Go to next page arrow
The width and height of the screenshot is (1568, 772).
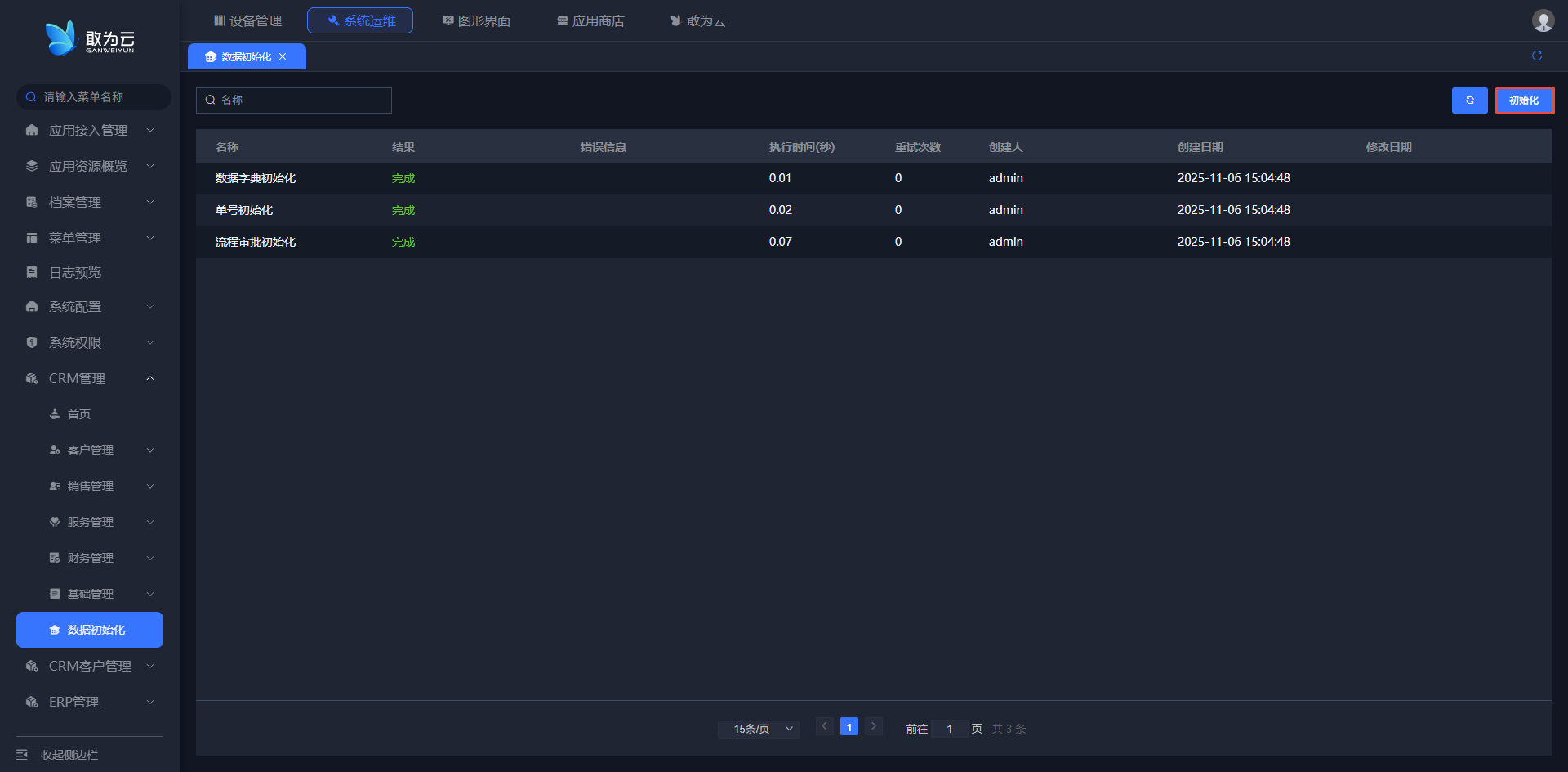(874, 726)
